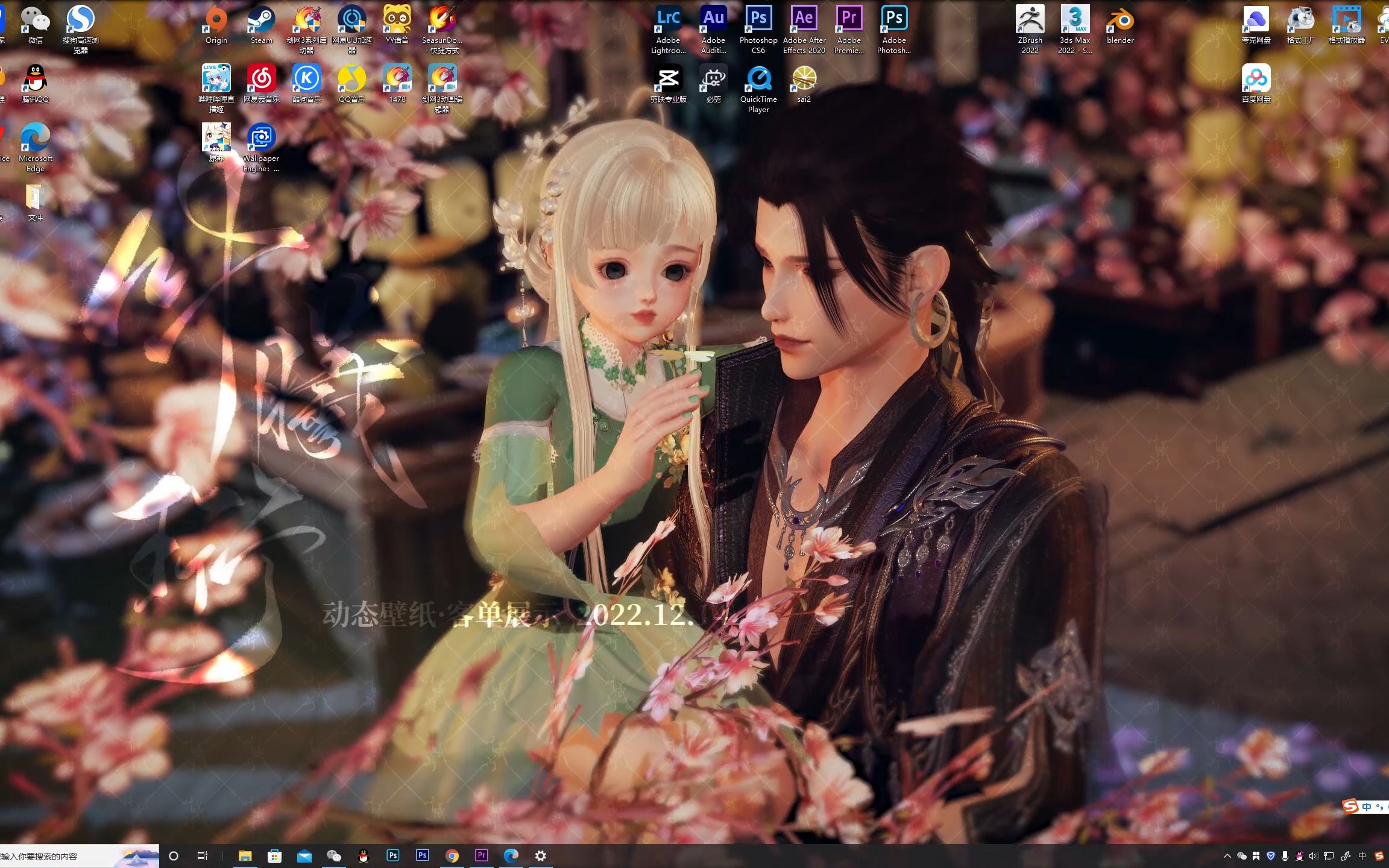The image size is (1389, 868).
Task: Expand hidden system tray icons chevron
Action: tap(1227, 856)
